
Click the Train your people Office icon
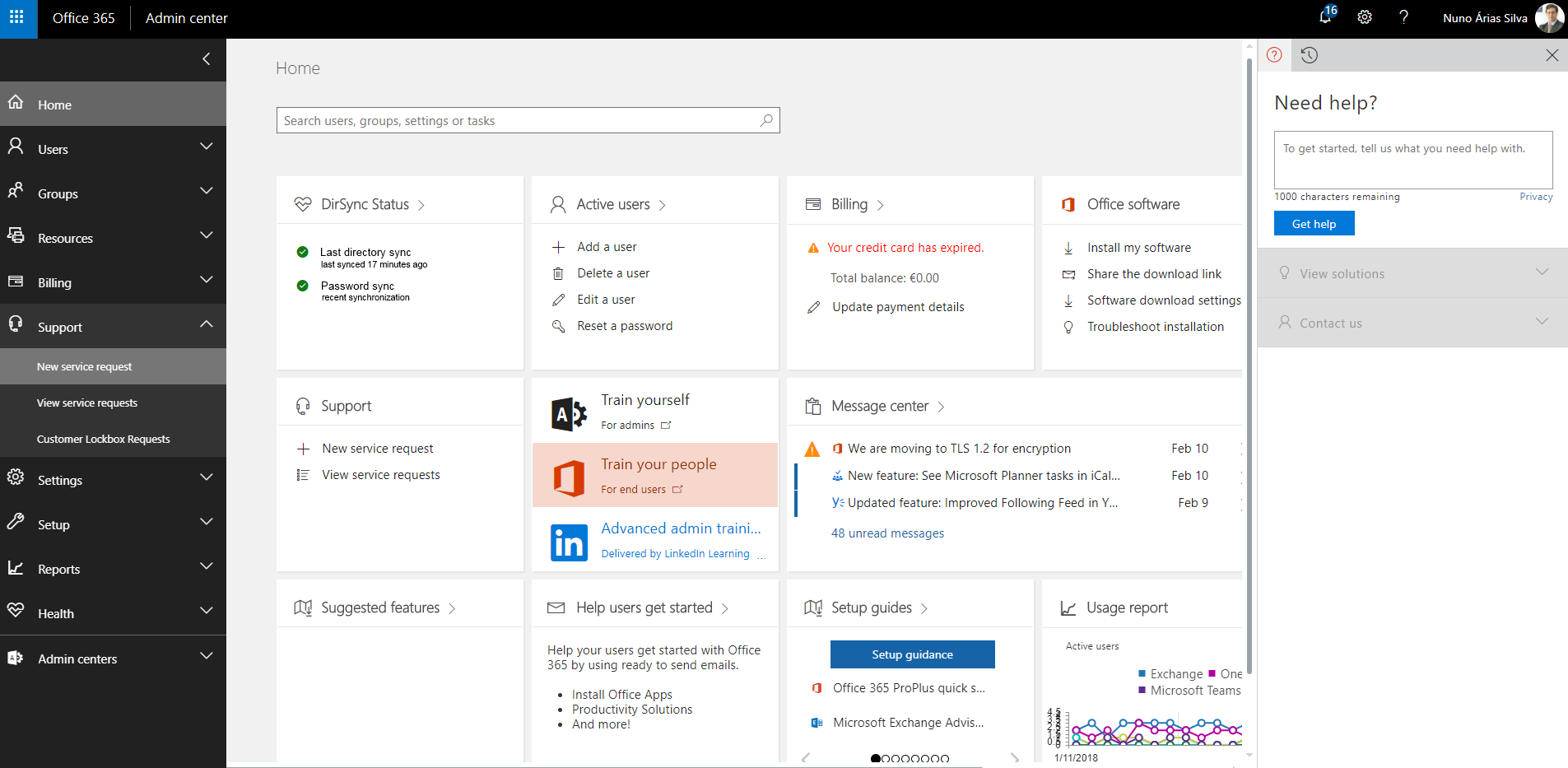pos(569,478)
